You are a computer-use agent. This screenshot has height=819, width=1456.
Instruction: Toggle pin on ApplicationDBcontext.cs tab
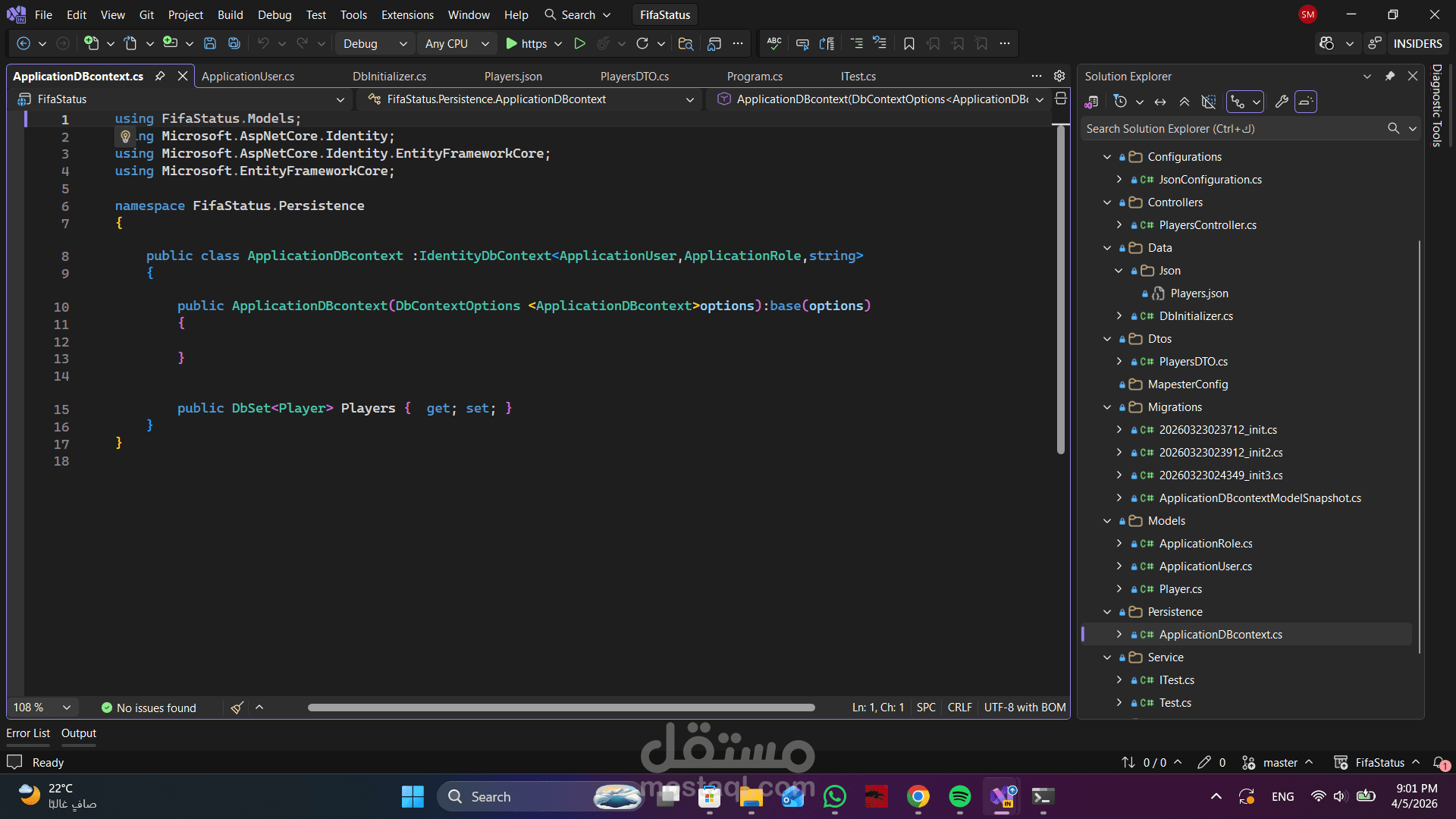coord(160,76)
